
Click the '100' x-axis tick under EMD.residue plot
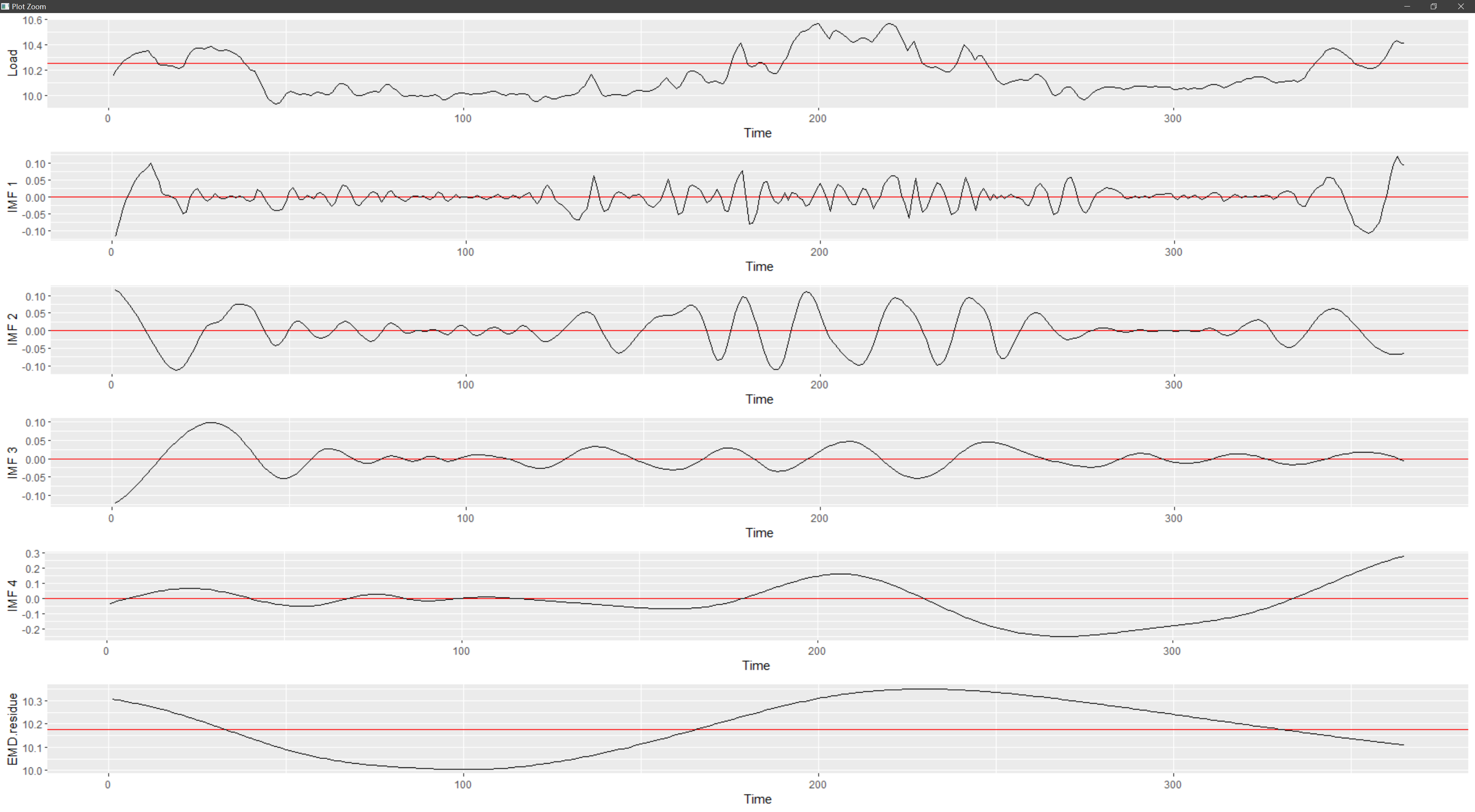(x=462, y=784)
